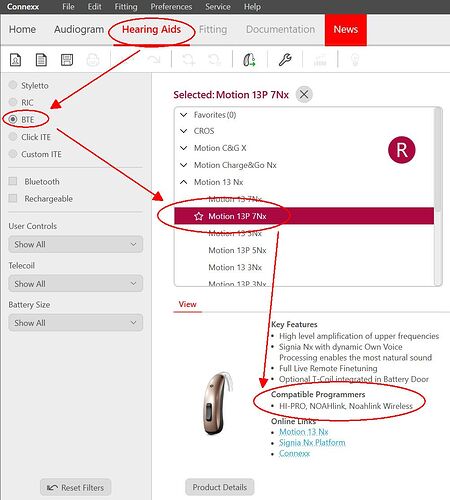Open the wrench service tool
The image size is (450, 500).
[285, 60]
